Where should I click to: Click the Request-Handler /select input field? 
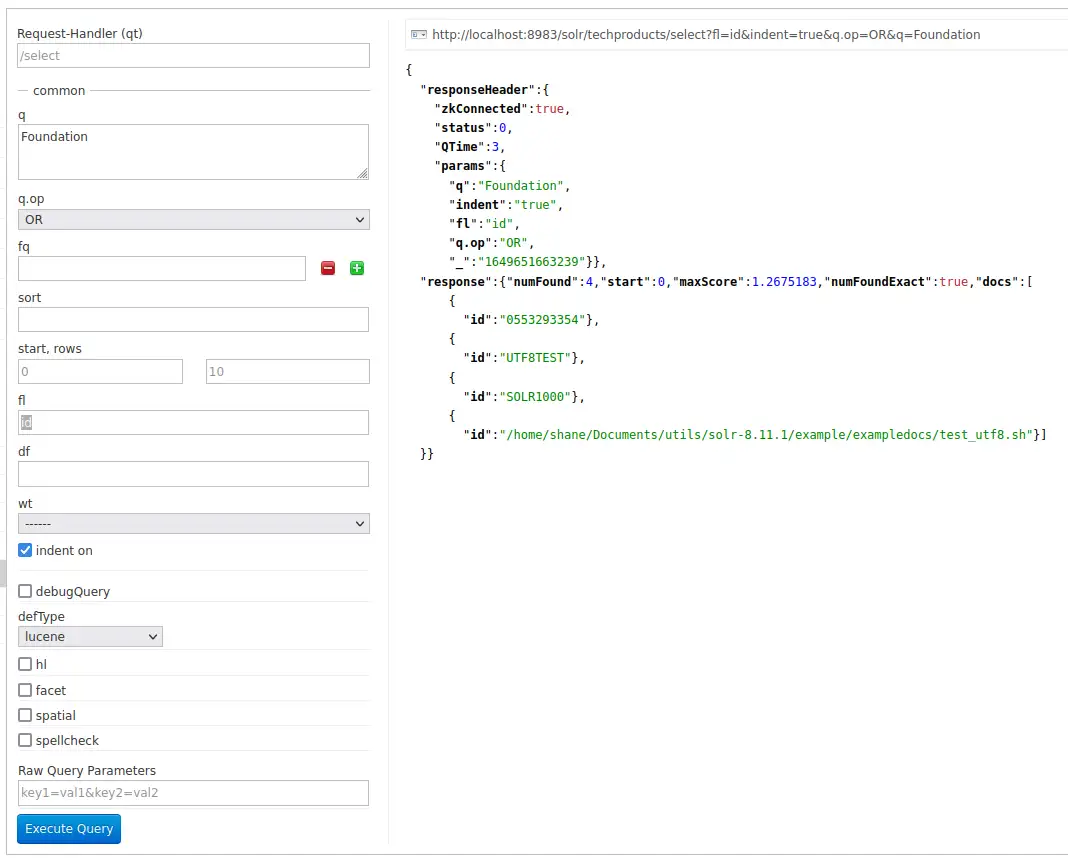[x=193, y=56]
